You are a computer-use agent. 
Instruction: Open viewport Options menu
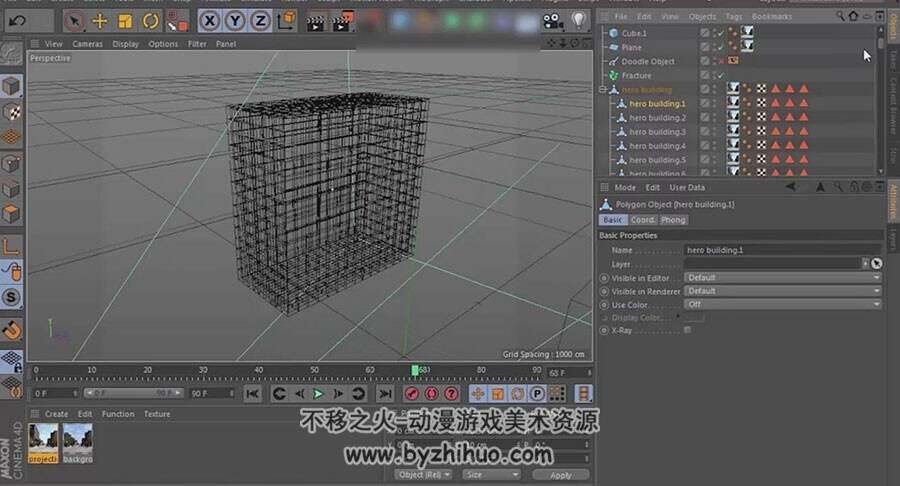163,44
